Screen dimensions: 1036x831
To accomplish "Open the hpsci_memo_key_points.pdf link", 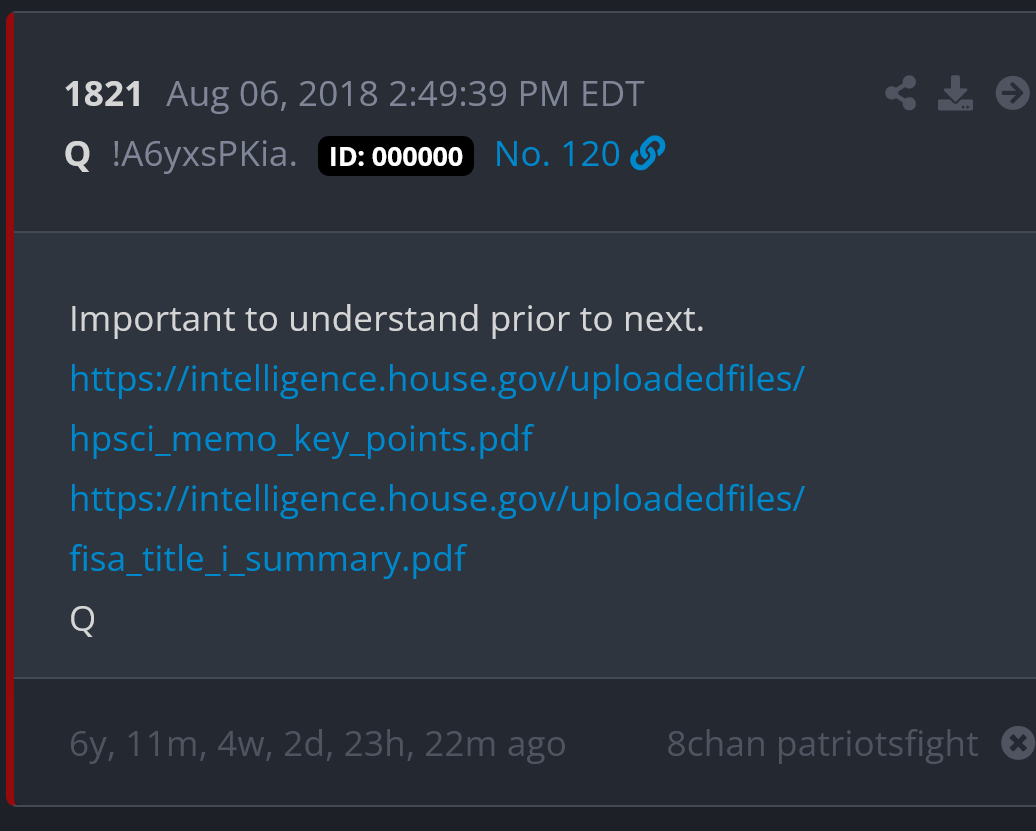I will (x=301, y=438).
